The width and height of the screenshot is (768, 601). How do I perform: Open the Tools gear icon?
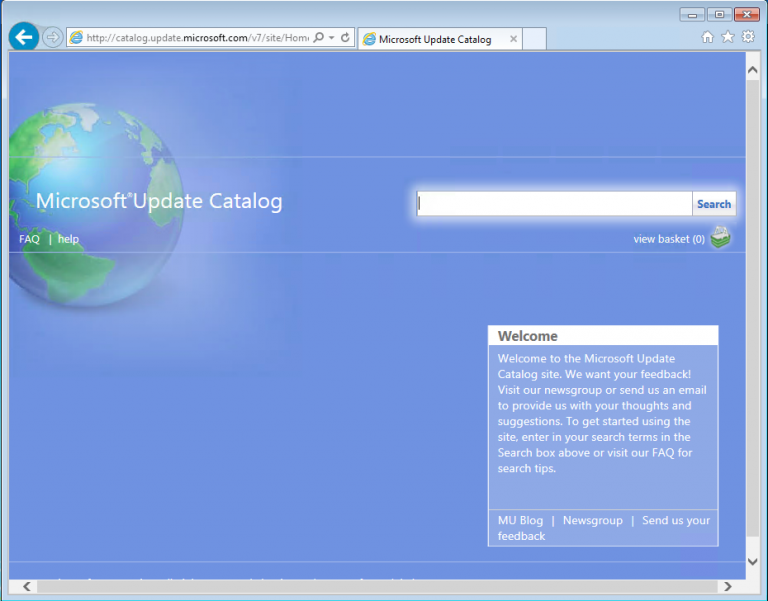coord(748,37)
